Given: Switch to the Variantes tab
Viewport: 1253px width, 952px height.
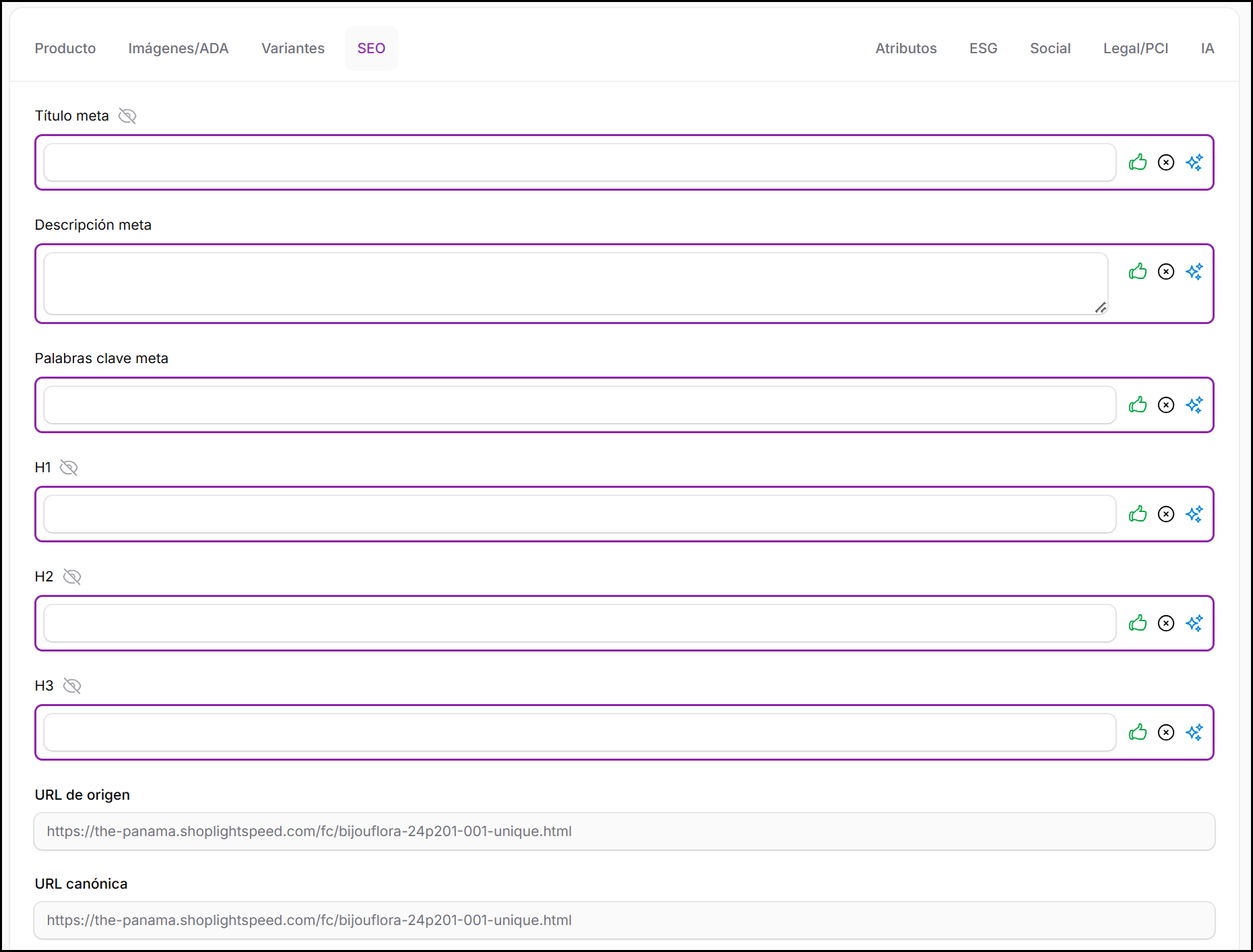Looking at the screenshot, I should click(x=293, y=49).
